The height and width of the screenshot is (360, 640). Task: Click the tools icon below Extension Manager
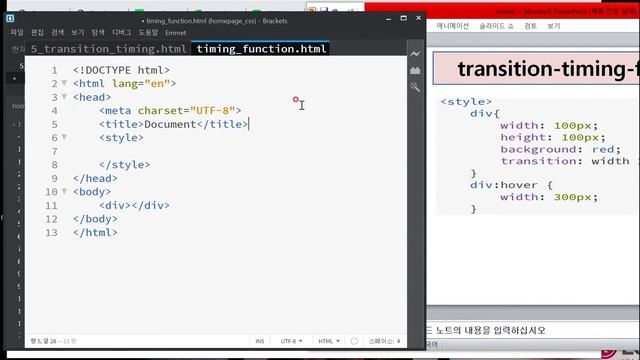[x=415, y=87]
